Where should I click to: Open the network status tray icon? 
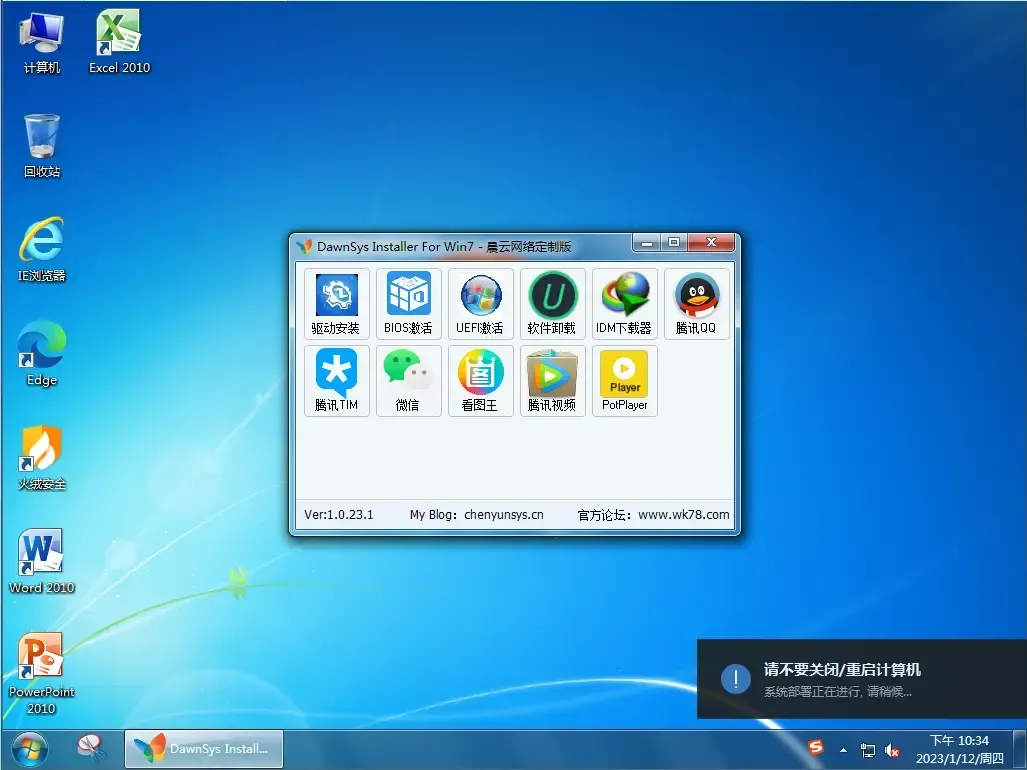tap(866, 749)
